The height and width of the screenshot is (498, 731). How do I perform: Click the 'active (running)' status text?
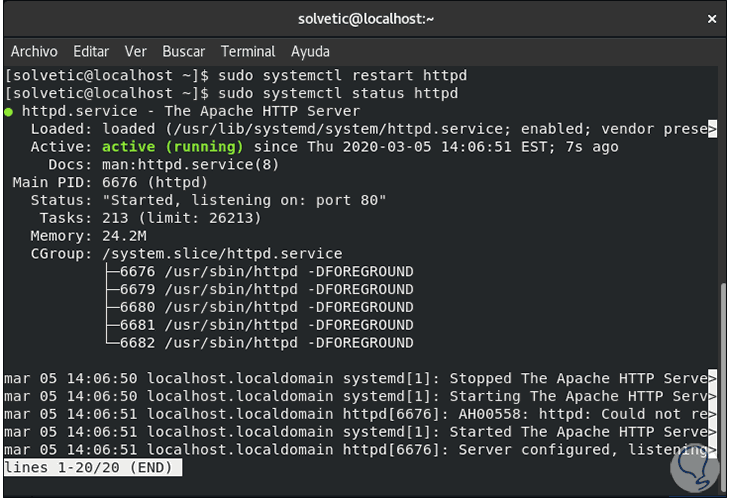click(x=173, y=147)
